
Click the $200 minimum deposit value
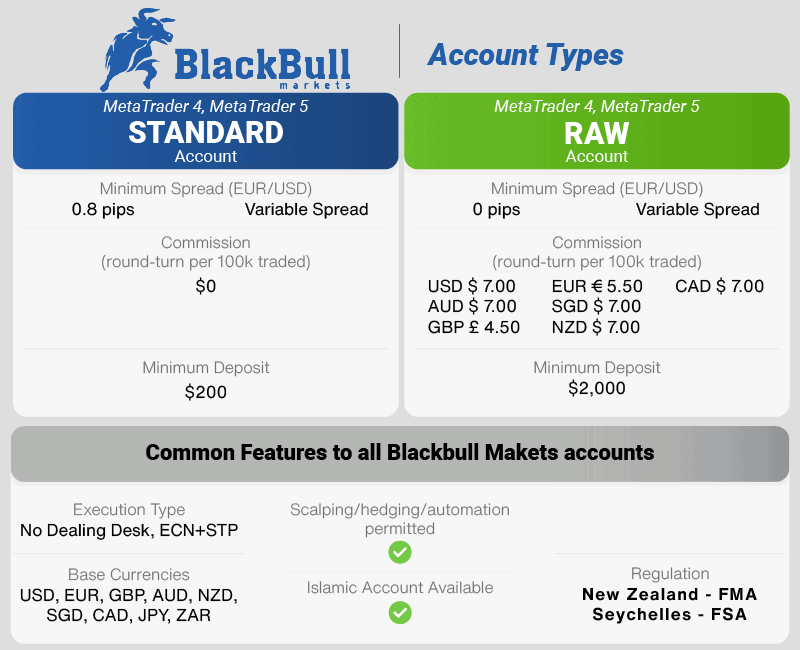206,392
